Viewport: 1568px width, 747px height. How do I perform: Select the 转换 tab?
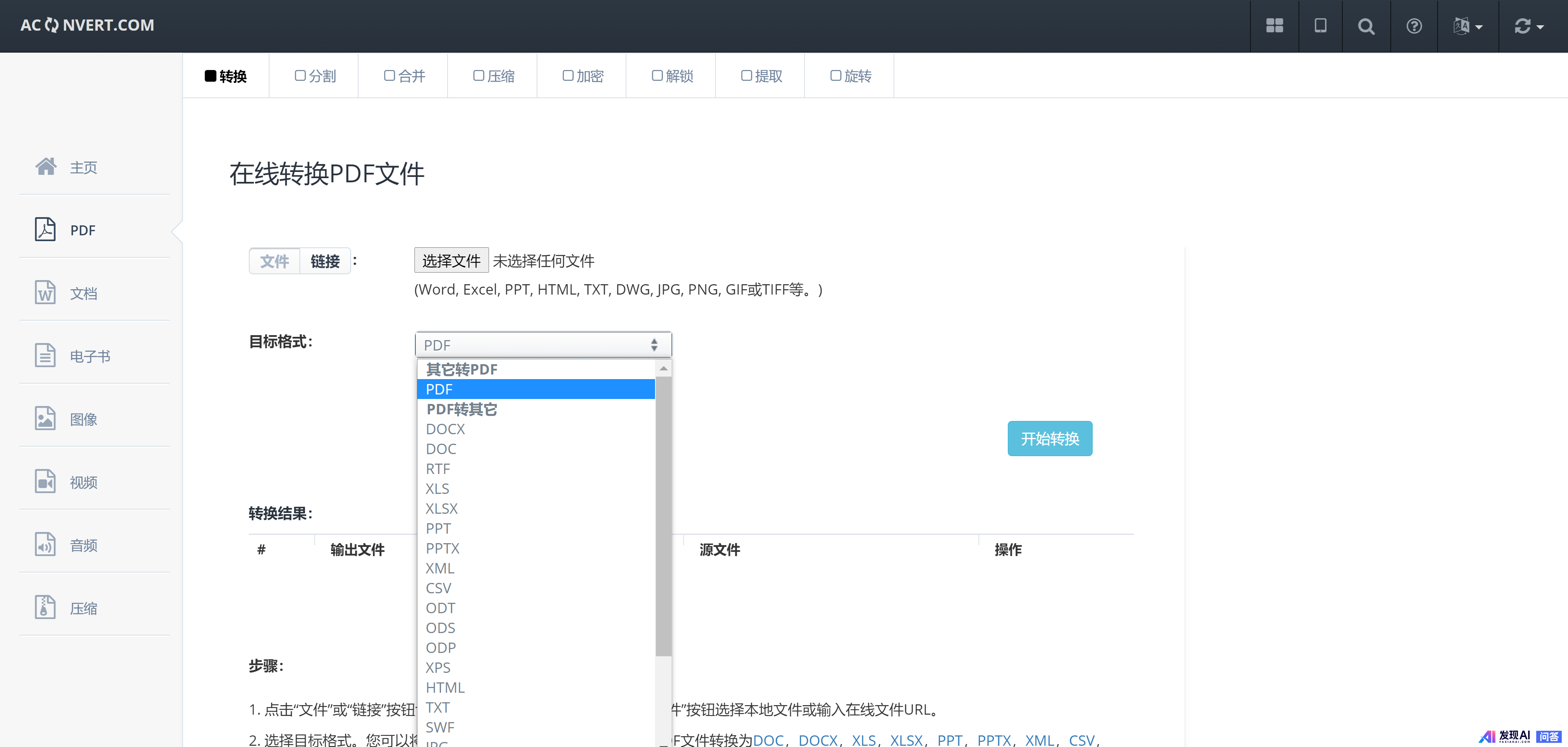226,75
